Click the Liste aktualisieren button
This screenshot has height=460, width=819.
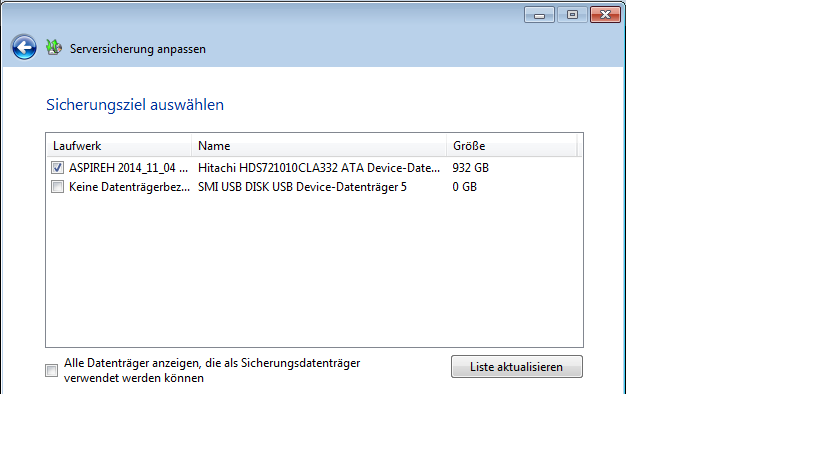pos(517,367)
